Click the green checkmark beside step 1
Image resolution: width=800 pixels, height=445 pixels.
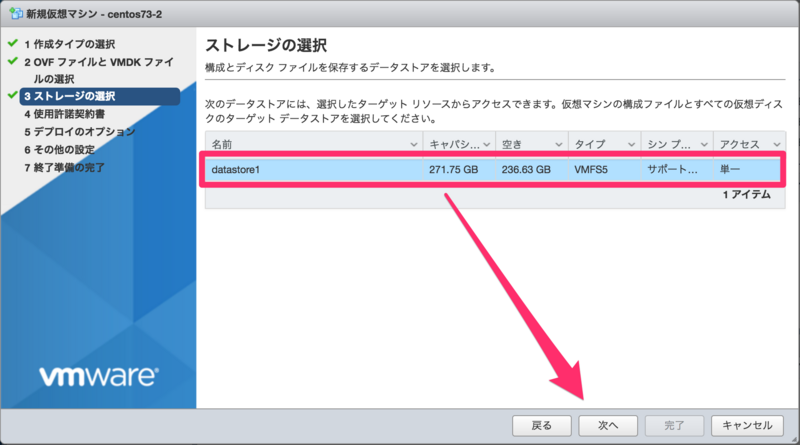tap(13, 43)
